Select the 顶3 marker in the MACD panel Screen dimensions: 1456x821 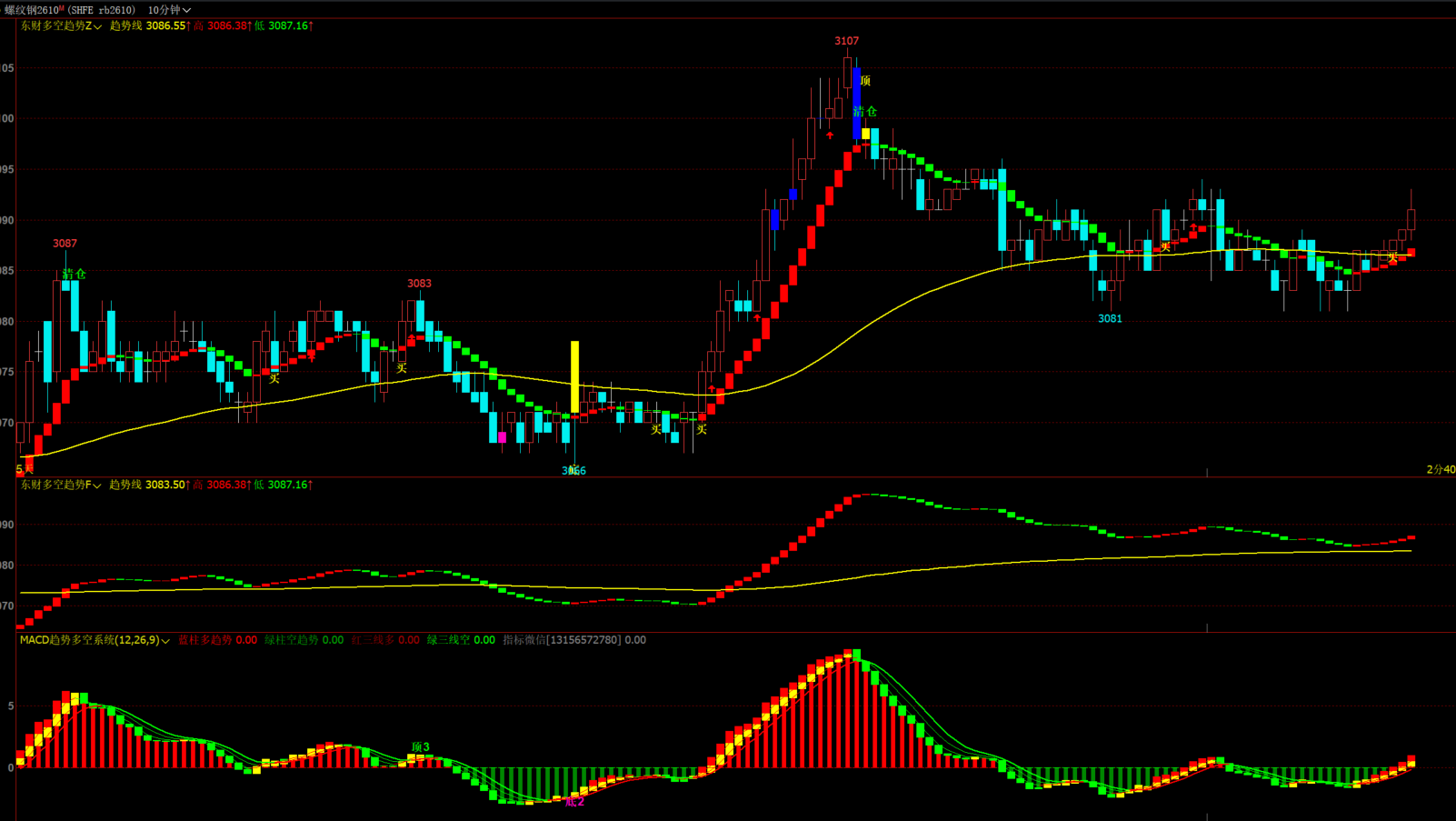pyautogui.click(x=420, y=746)
